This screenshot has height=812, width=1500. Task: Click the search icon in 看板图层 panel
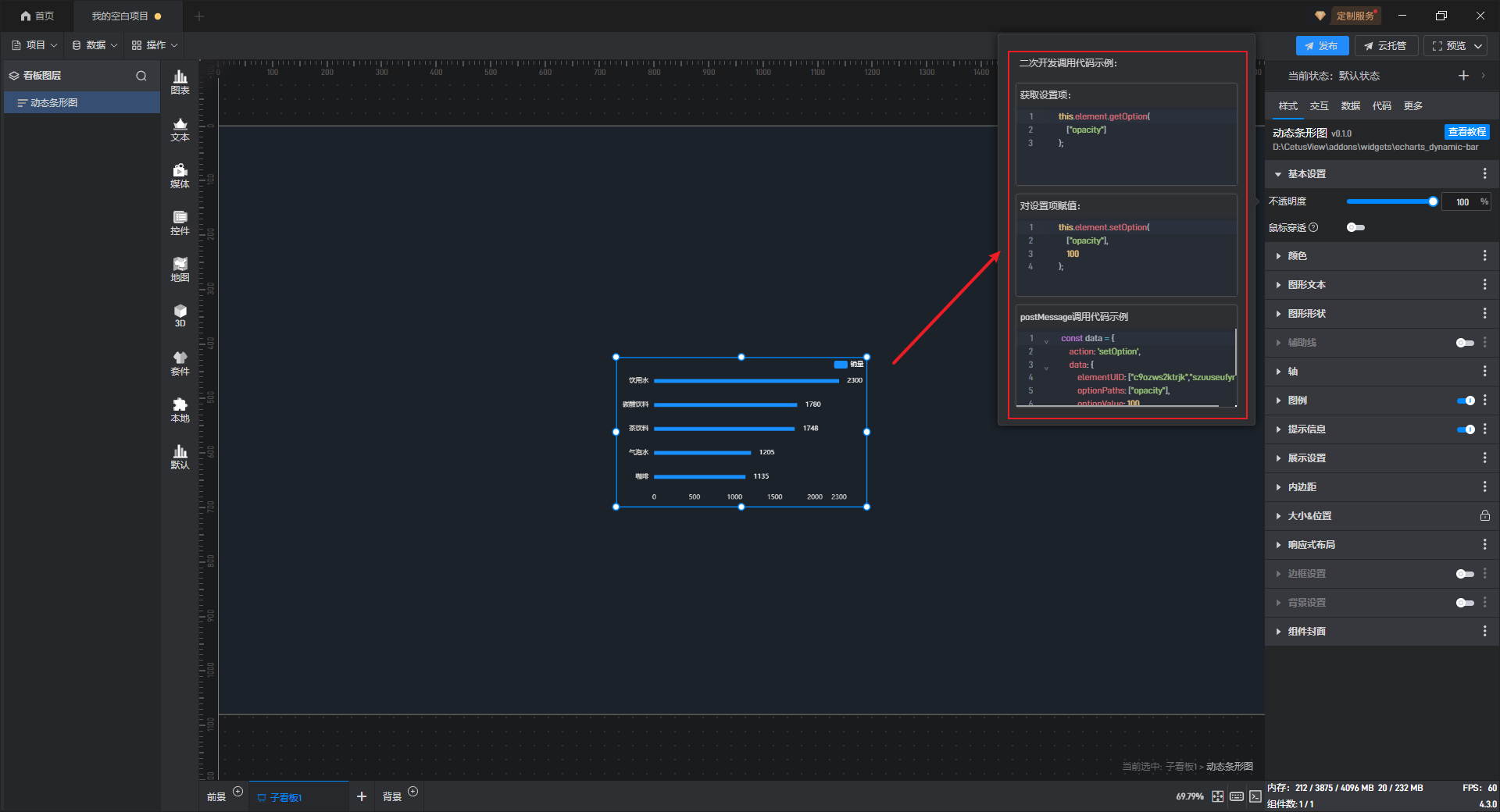click(141, 76)
